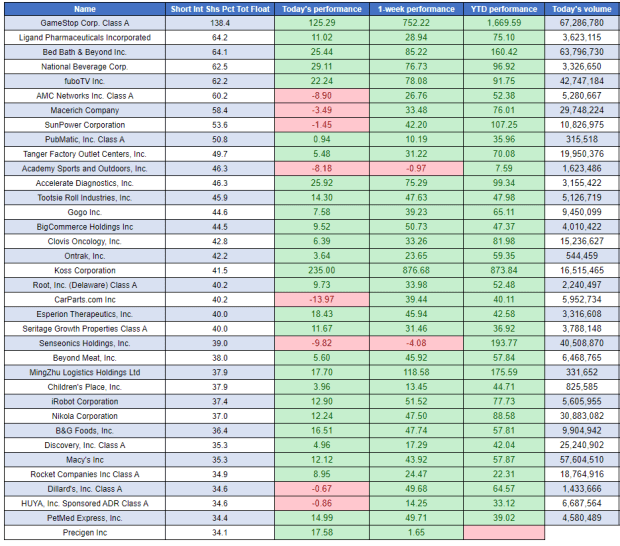
Task: Select the GameStop Corp. Class A cell
Action: [85, 23]
